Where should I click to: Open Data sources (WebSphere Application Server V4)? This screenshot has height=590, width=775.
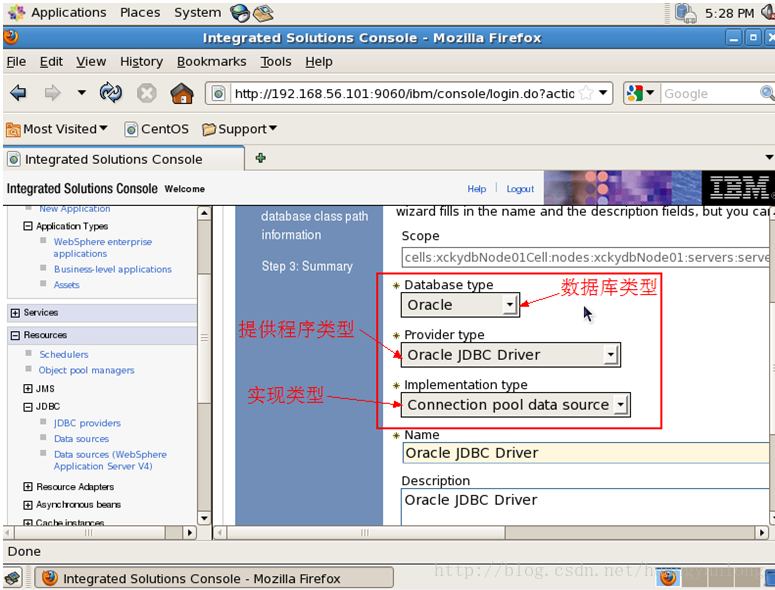(x=110, y=460)
